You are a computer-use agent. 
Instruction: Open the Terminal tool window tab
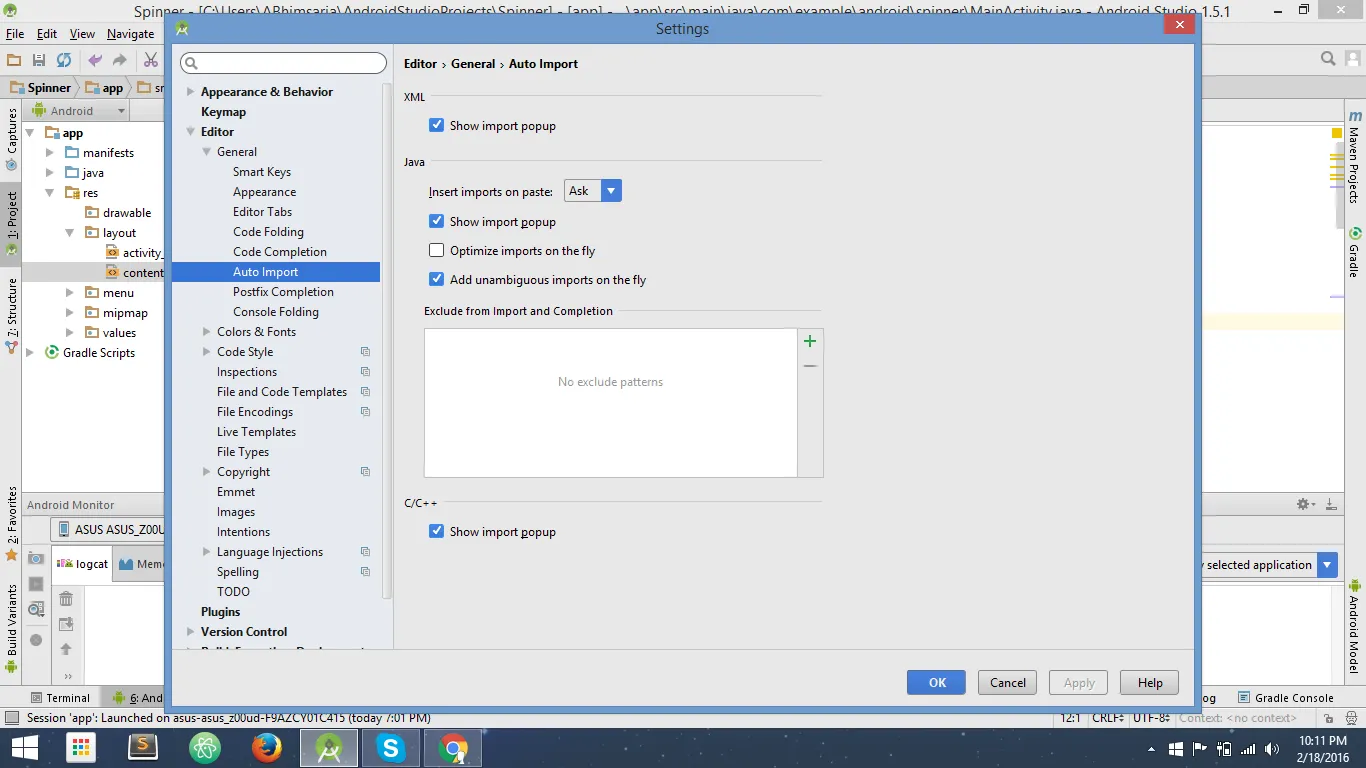coord(60,698)
